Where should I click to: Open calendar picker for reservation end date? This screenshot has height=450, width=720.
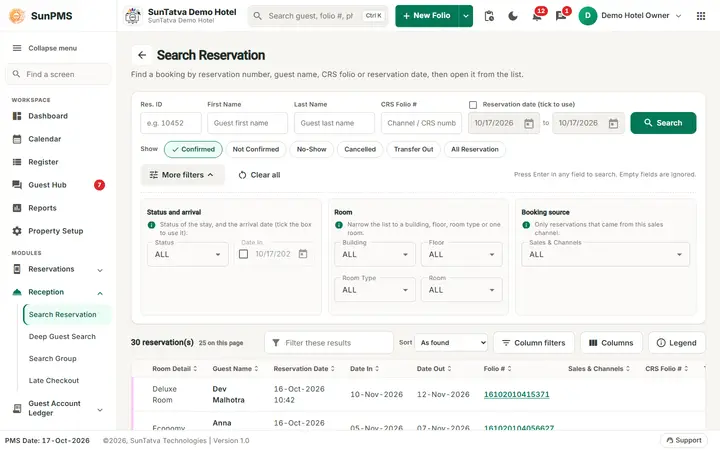click(613, 123)
